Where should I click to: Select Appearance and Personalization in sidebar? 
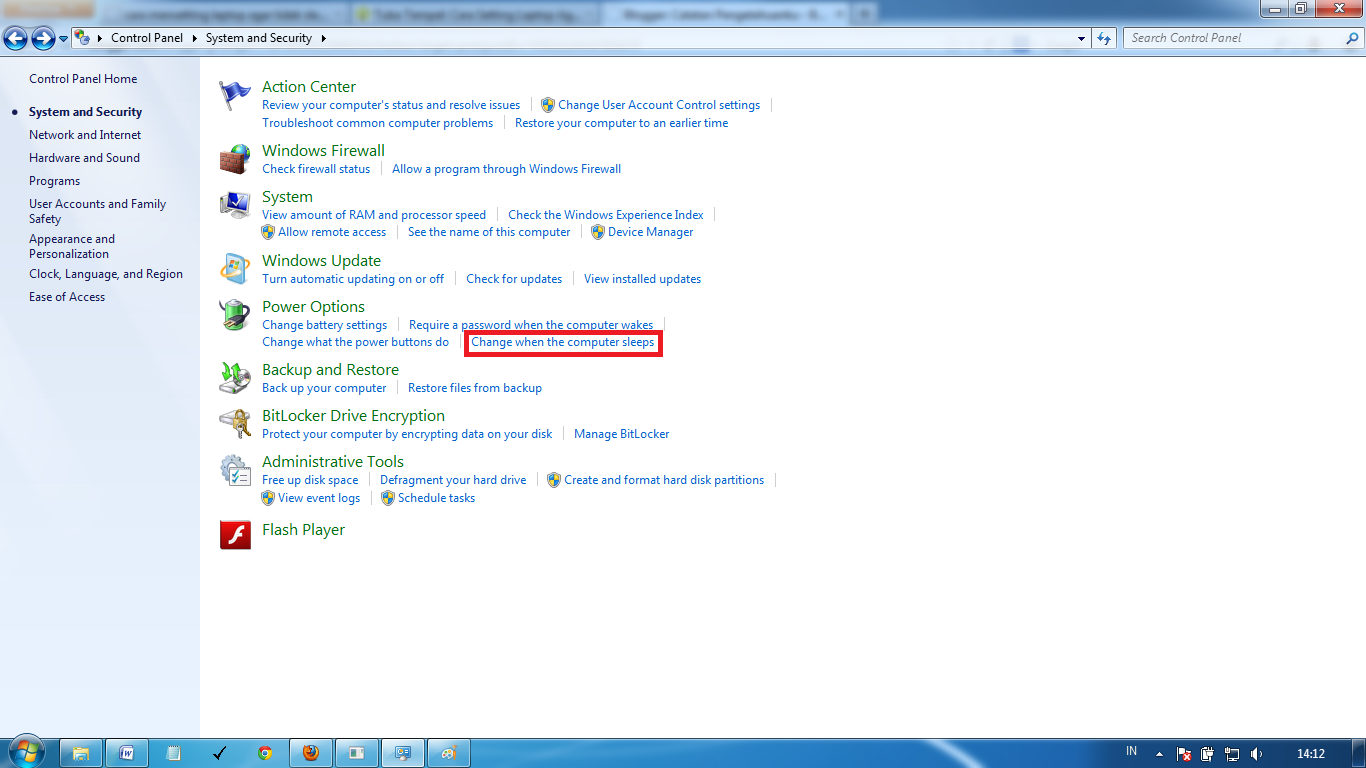tap(72, 246)
